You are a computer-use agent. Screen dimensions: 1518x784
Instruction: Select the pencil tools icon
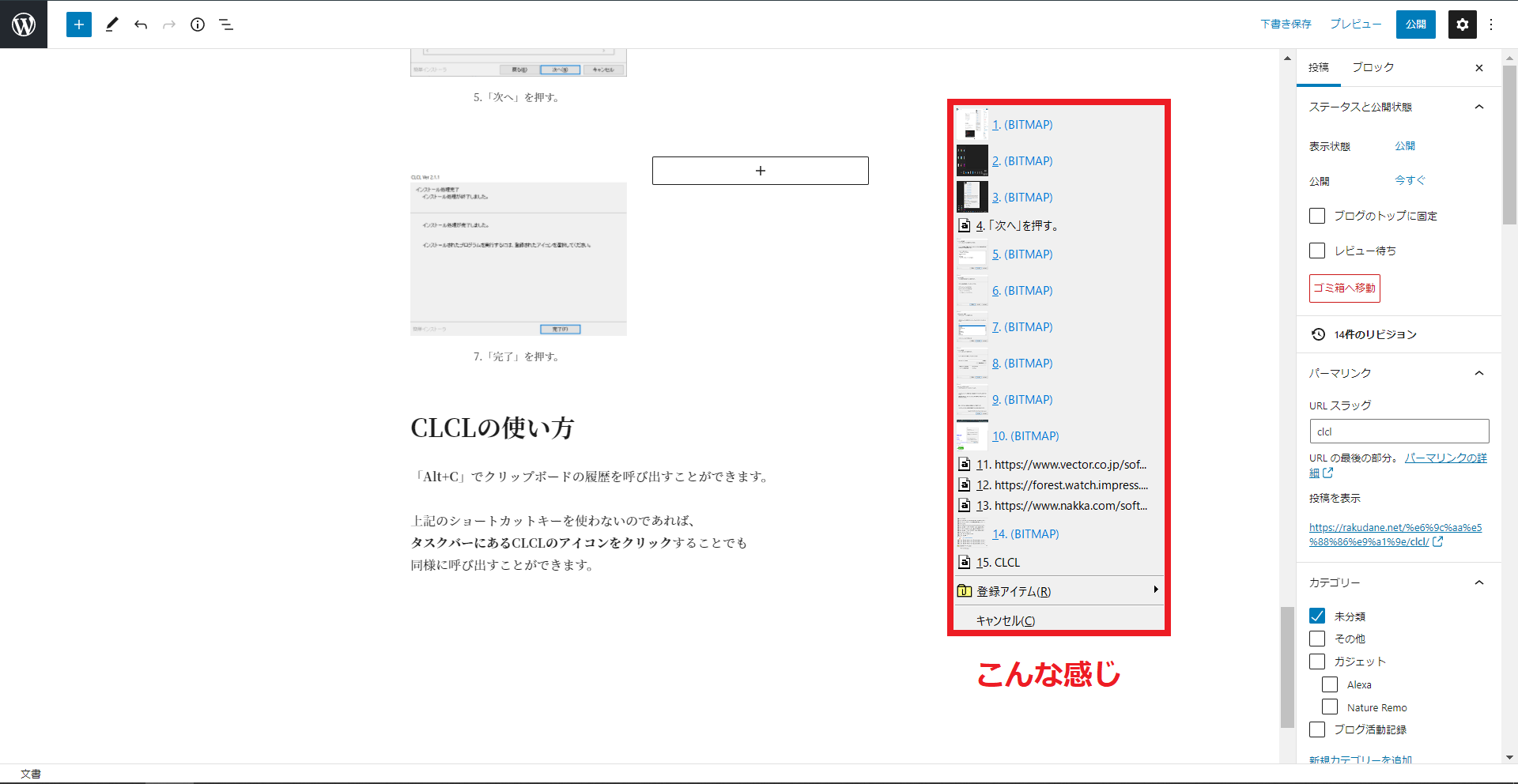click(x=111, y=24)
